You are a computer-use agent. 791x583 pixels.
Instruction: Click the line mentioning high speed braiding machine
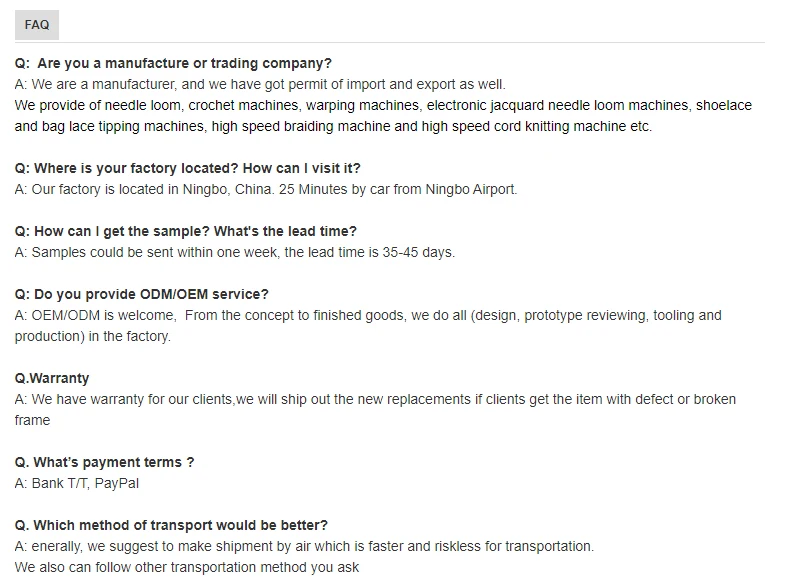pyautogui.click(x=333, y=126)
